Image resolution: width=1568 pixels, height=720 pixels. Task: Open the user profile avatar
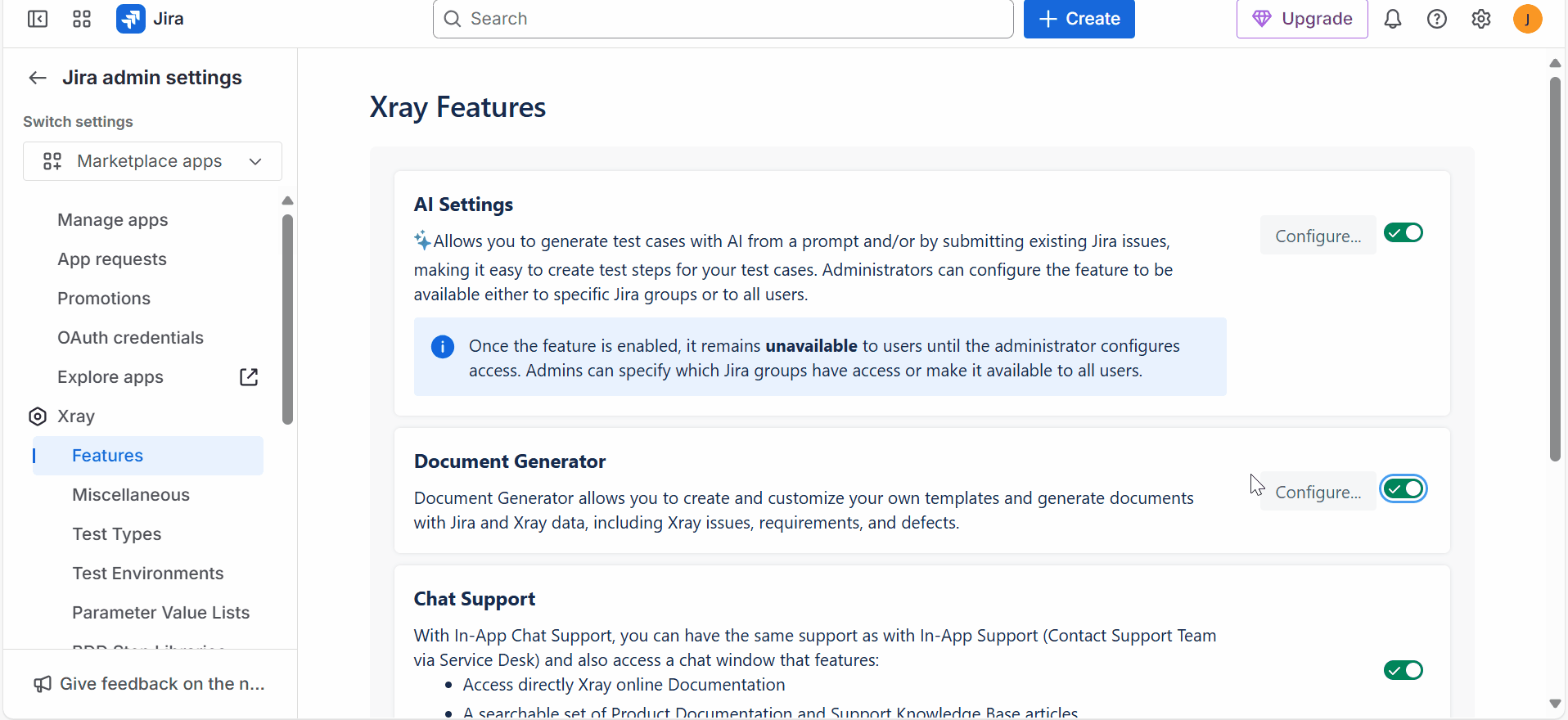pos(1527,19)
